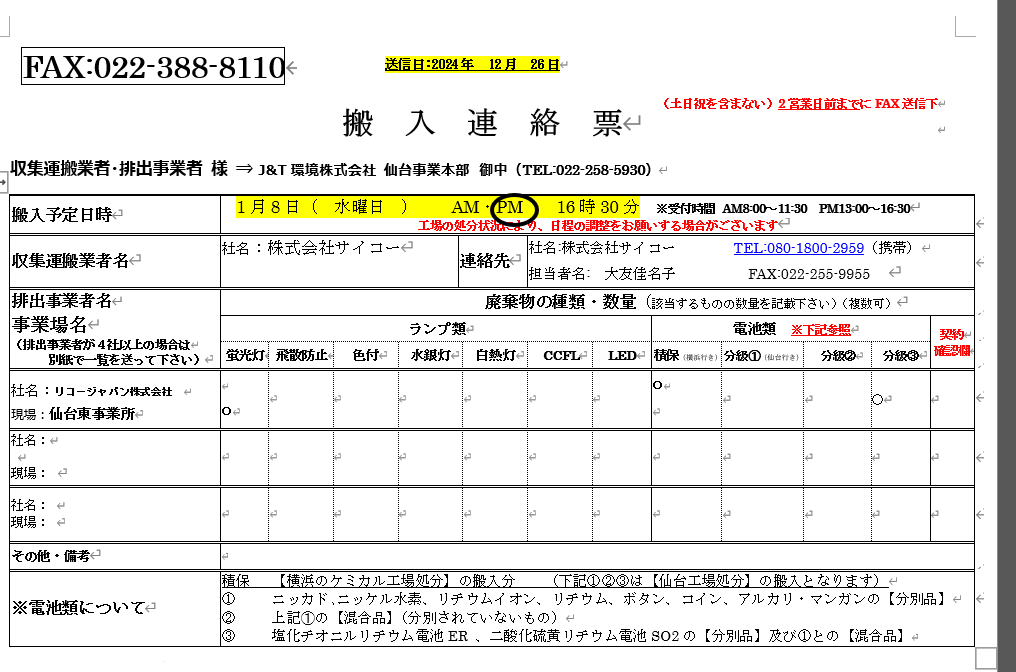Click the red 契約確認欄 header cell
The image size is (1016, 672).
click(x=952, y=343)
